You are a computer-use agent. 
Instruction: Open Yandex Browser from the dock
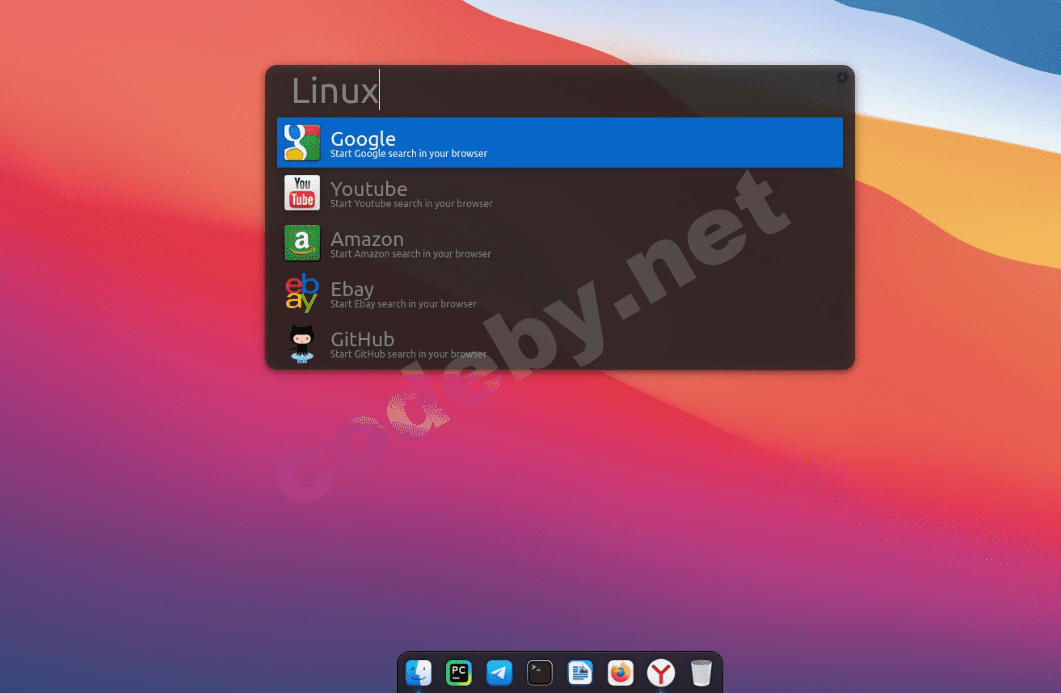point(660,672)
